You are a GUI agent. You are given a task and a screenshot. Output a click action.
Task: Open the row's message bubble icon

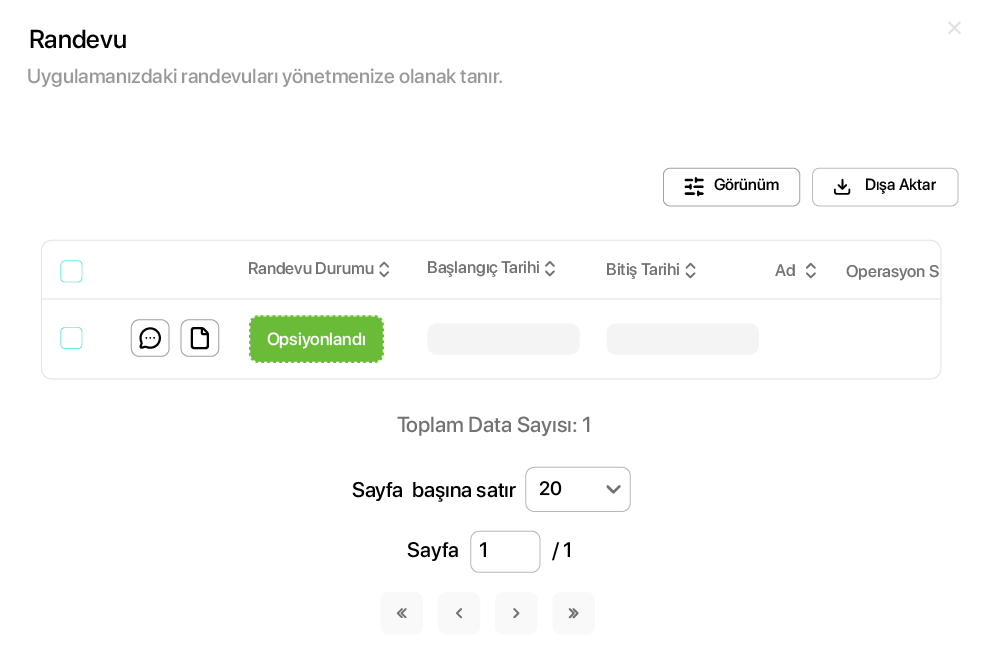pyautogui.click(x=150, y=338)
